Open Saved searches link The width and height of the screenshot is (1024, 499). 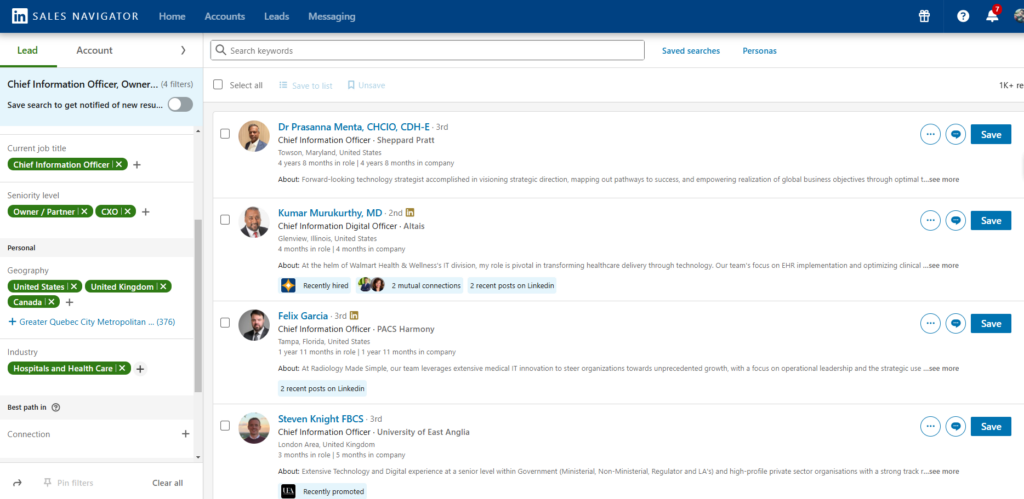(691, 50)
